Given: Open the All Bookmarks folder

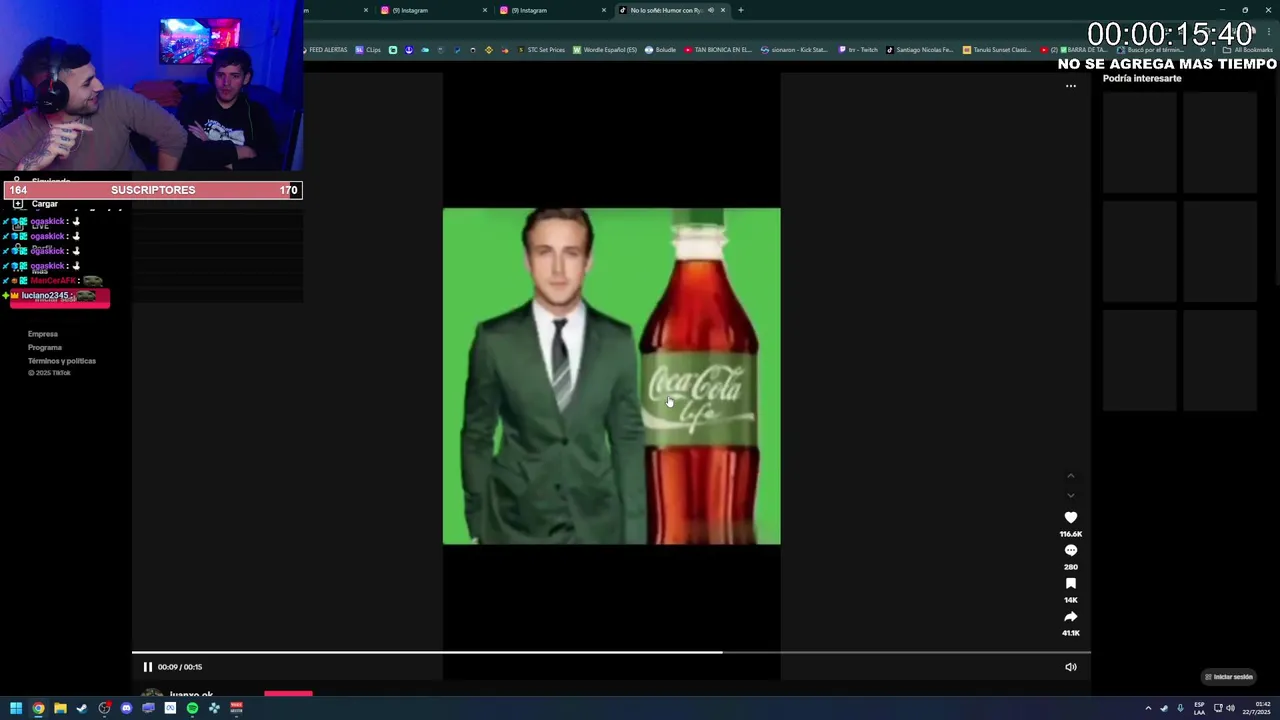Looking at the screenshot, I should click(1247, 50).
